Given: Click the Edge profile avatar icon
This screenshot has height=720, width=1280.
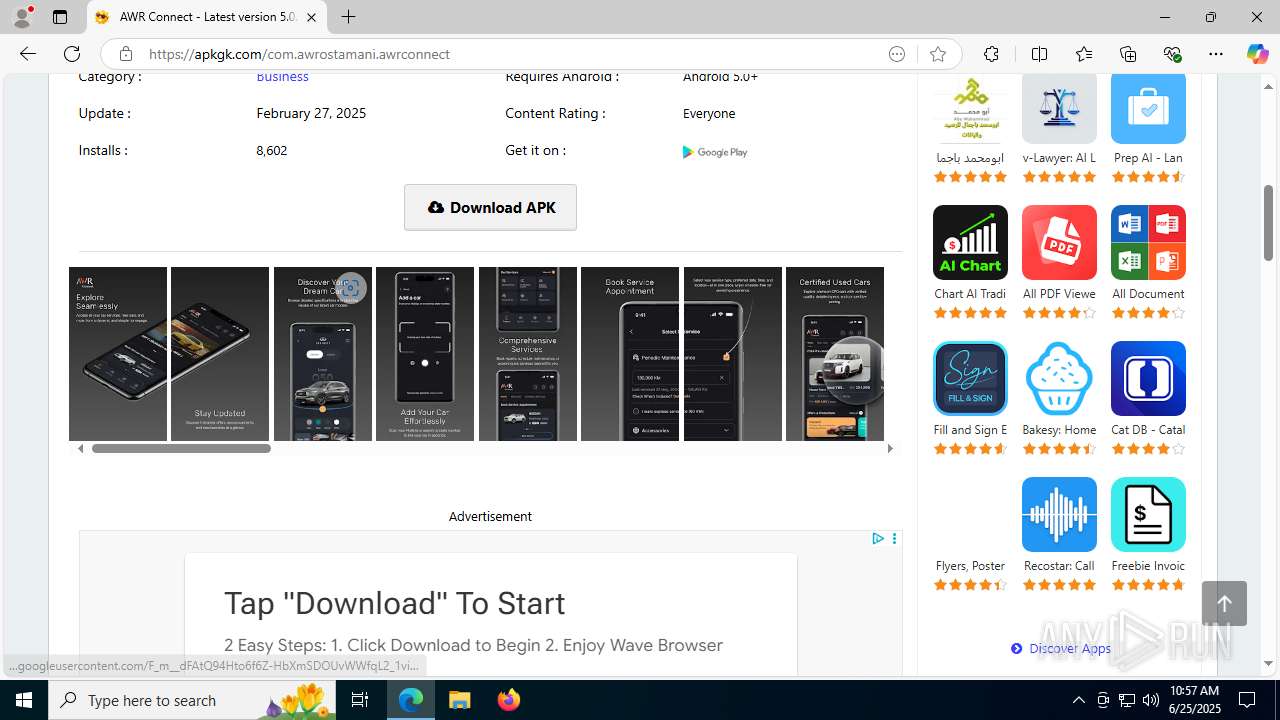Looking at the screenshot, I should [22, 17].
